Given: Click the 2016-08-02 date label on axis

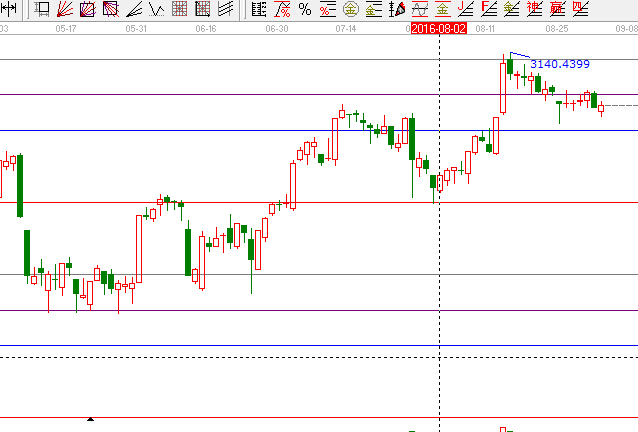Looking at the screenshot, I should (x=439, y=28).
